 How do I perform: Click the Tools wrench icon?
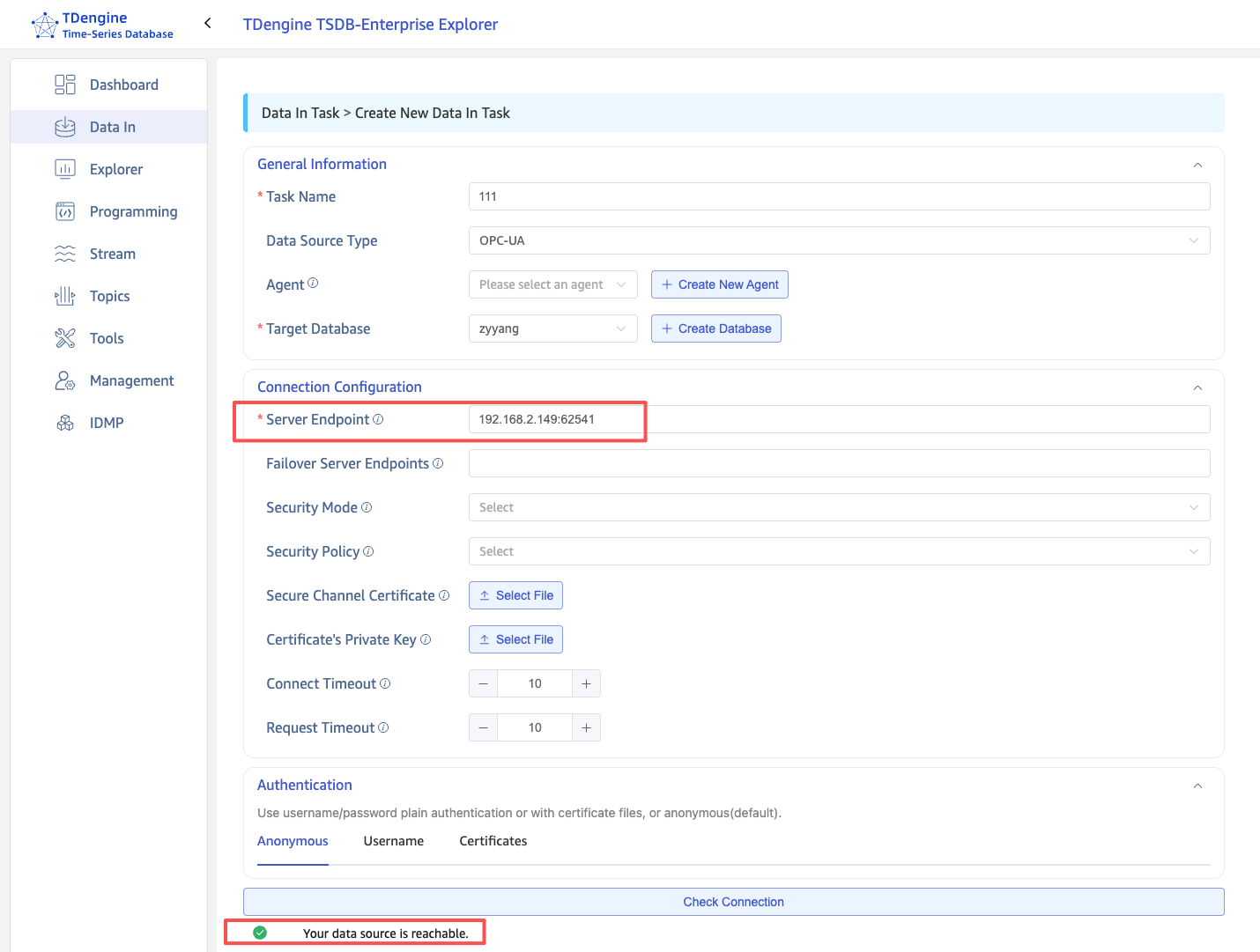coord(65,338)
